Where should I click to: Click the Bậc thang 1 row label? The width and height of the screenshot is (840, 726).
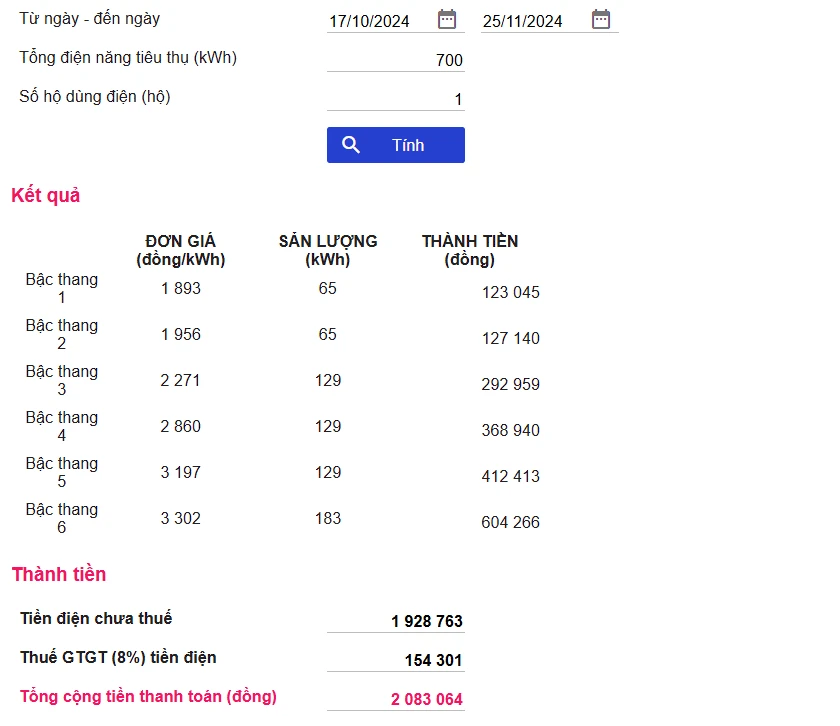point(62,288)
